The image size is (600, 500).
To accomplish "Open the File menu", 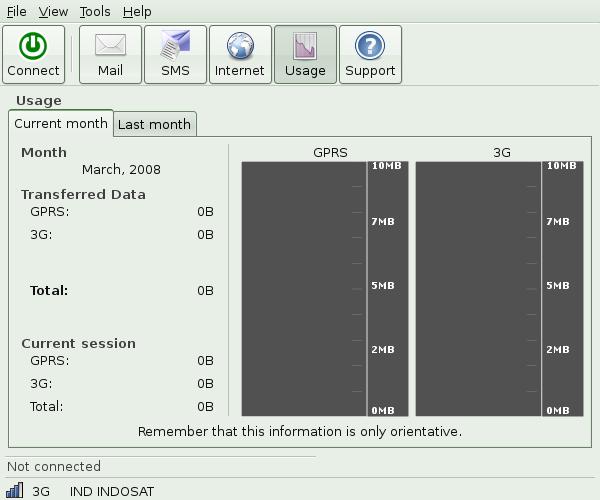I will tap(16, 11).
